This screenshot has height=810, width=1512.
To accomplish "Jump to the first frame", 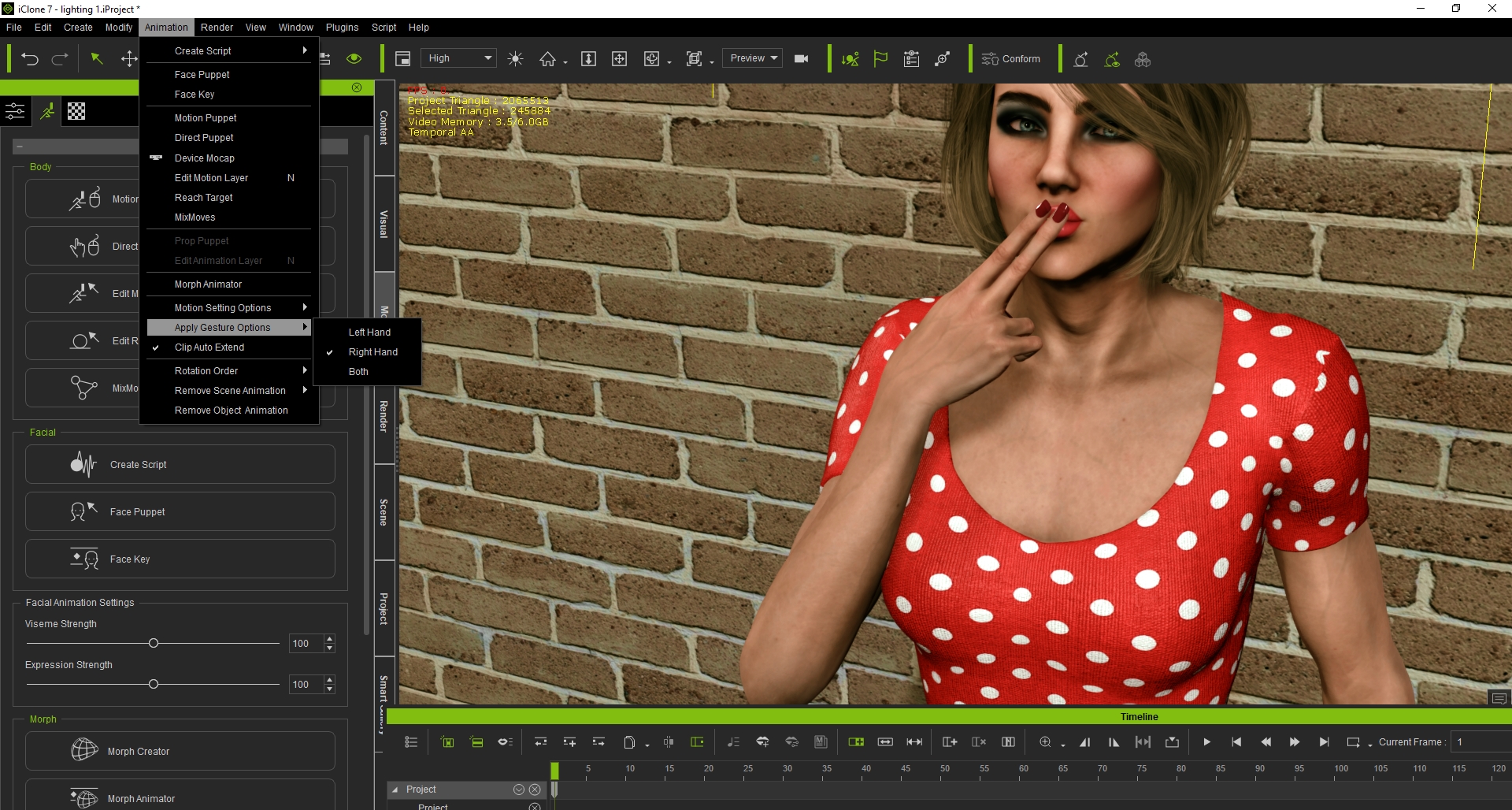I will [1236, 741].
